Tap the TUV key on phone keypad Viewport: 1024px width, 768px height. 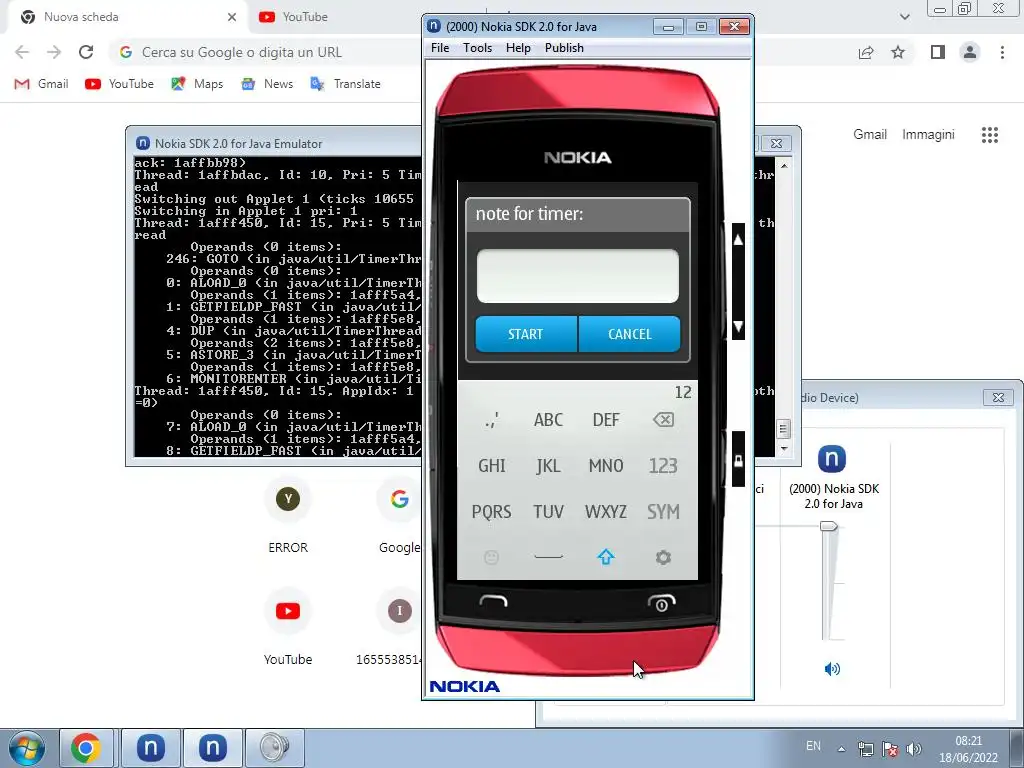coord(548,511)
